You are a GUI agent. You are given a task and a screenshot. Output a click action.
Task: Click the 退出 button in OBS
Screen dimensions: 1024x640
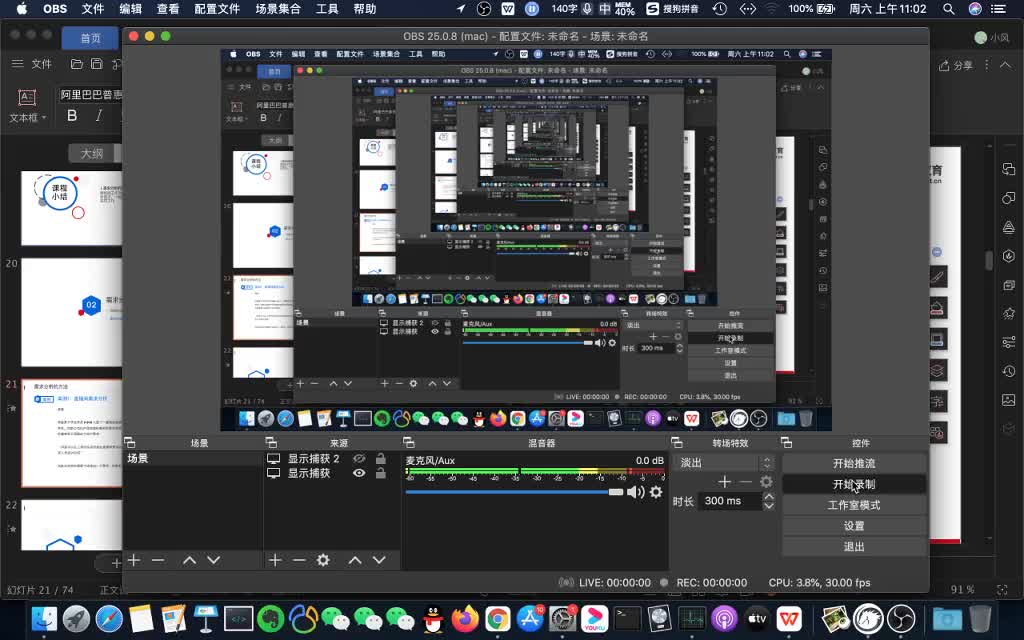point(854,547)
